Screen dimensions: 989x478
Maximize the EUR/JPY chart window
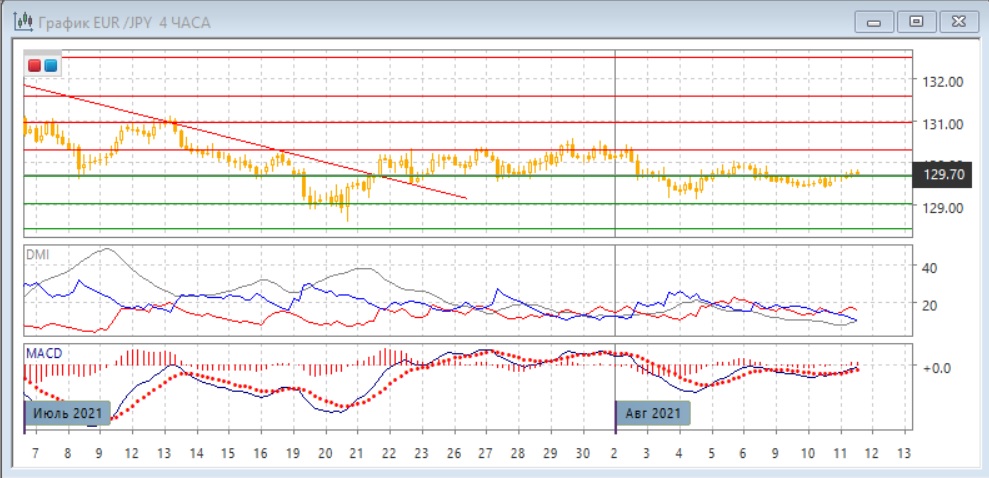click(x=915, y=20)
